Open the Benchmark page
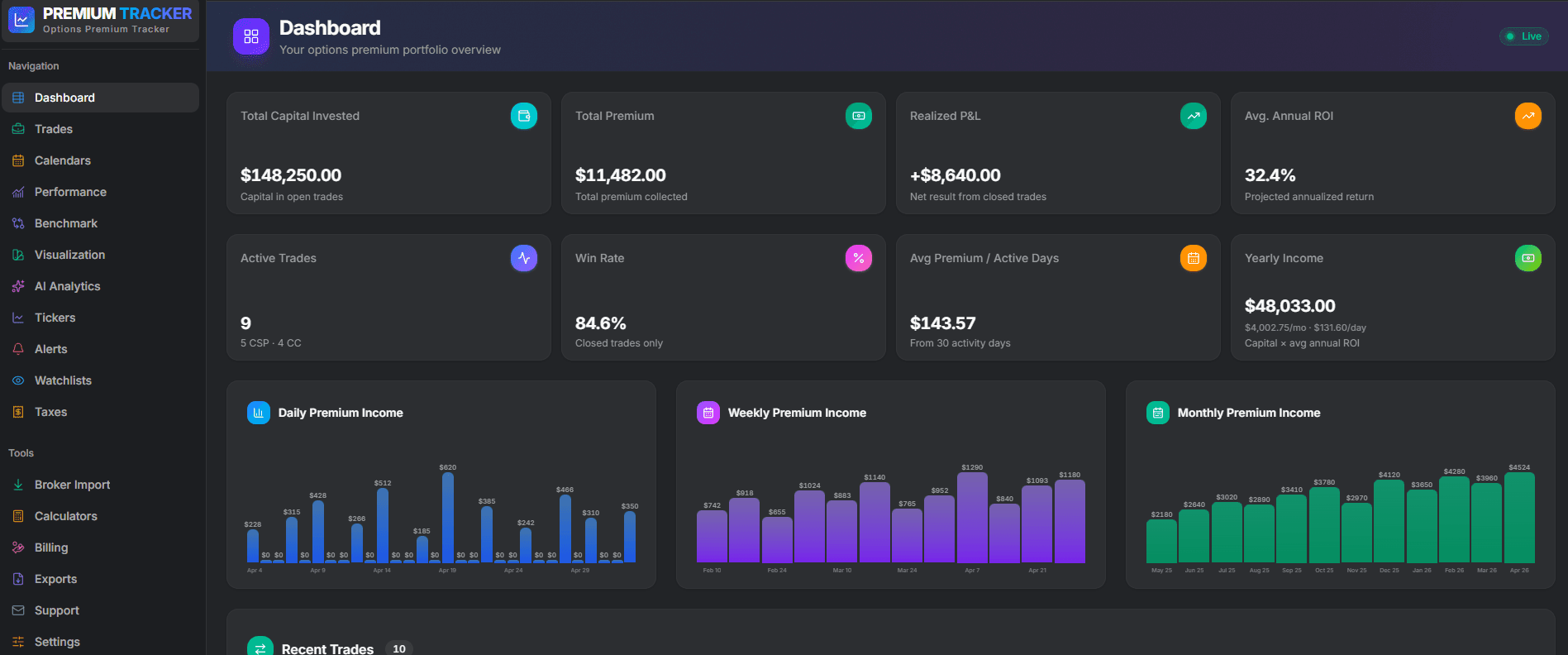1568x655 pixels. pos(100,223)
